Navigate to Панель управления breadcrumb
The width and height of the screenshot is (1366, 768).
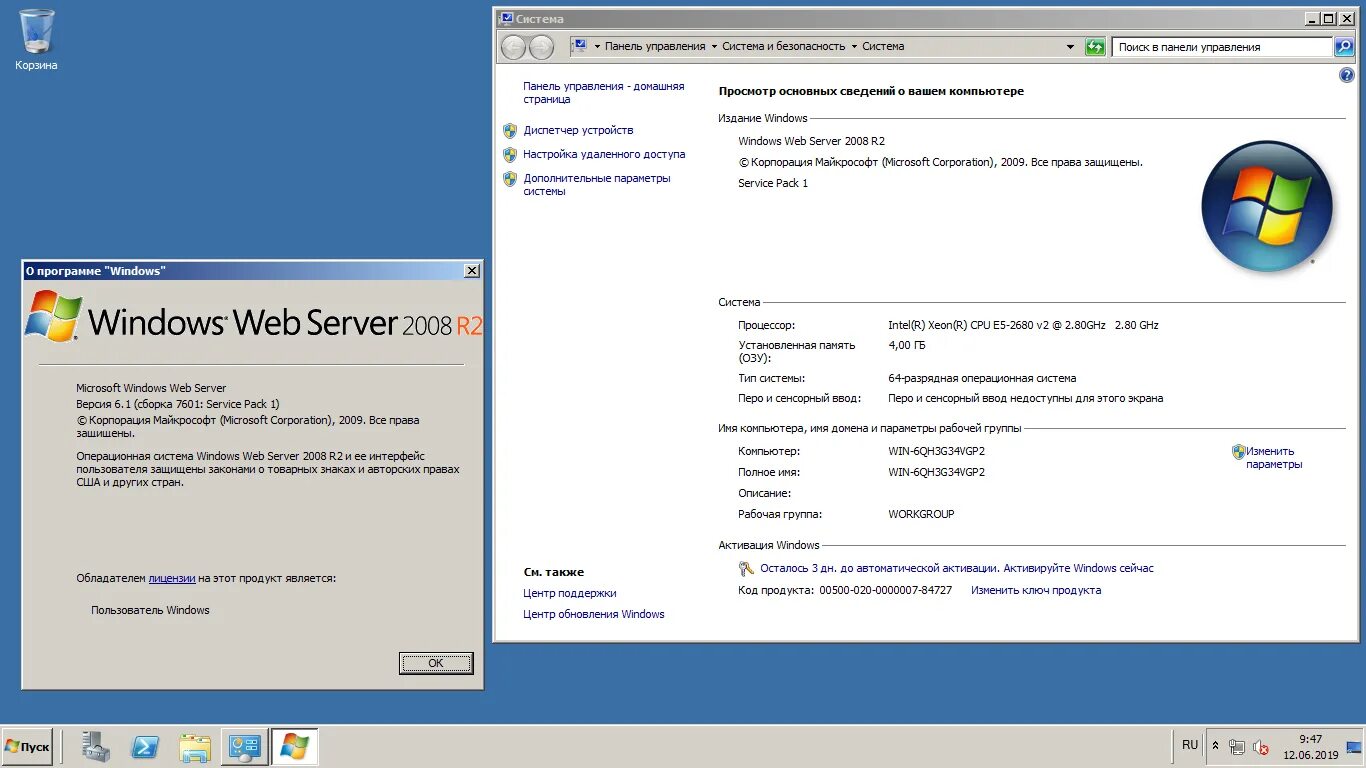655,46
